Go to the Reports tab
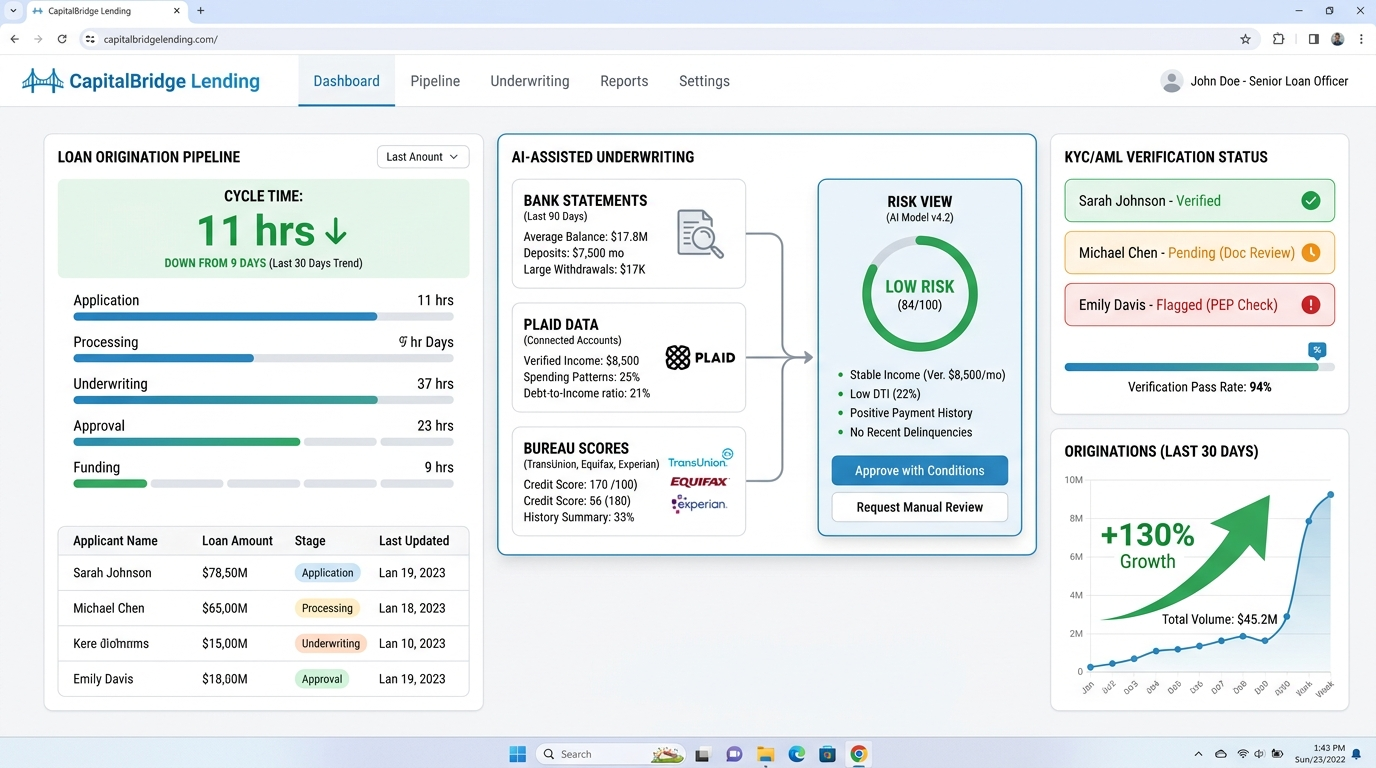This screenshot has width=1376, height=768. click(x=624, y=81)
